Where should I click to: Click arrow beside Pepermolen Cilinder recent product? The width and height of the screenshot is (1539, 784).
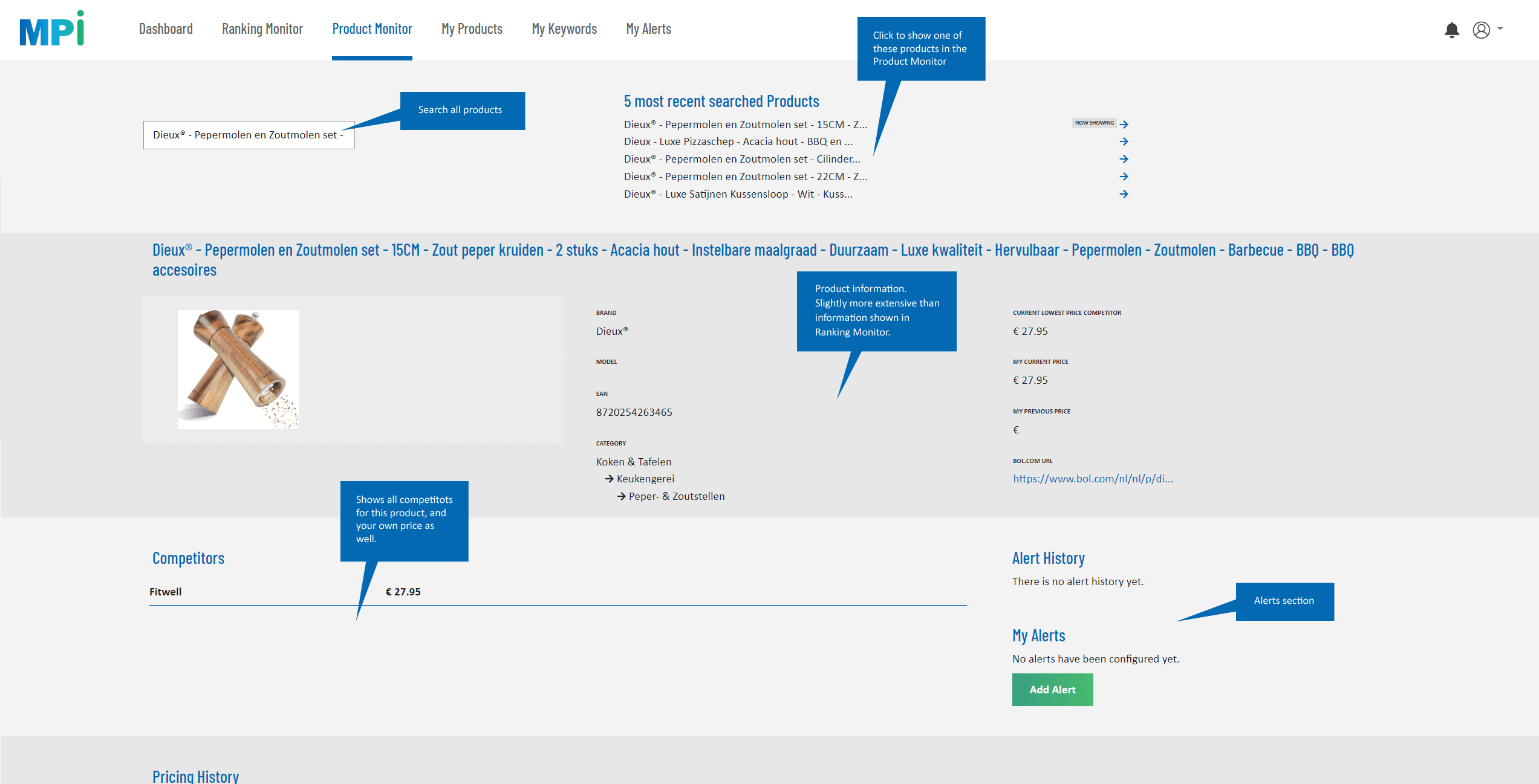(x=1124, y=159)
